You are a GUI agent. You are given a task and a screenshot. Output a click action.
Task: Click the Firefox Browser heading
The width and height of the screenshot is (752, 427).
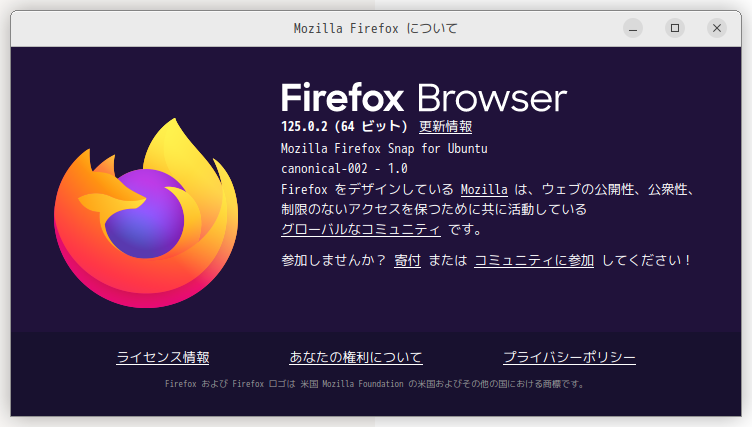(424, 98)
